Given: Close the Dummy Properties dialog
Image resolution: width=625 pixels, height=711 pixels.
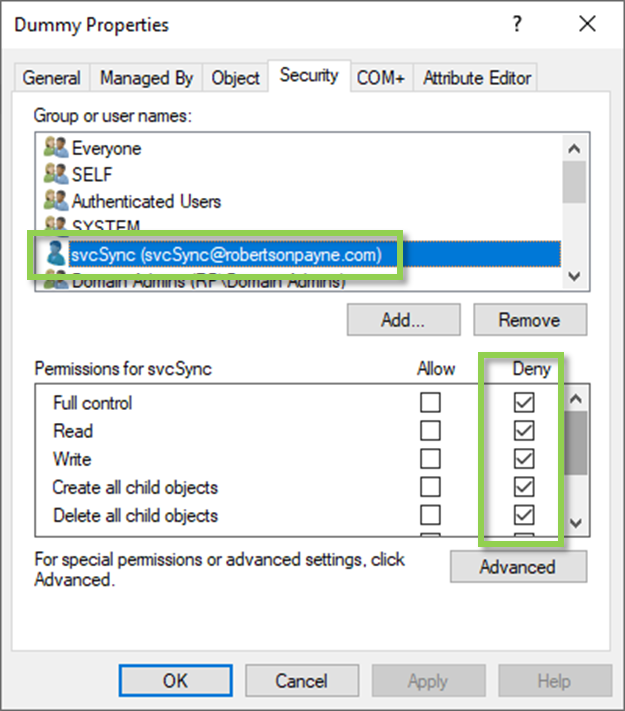Looking at the screenshot, I should pos(587,24).
